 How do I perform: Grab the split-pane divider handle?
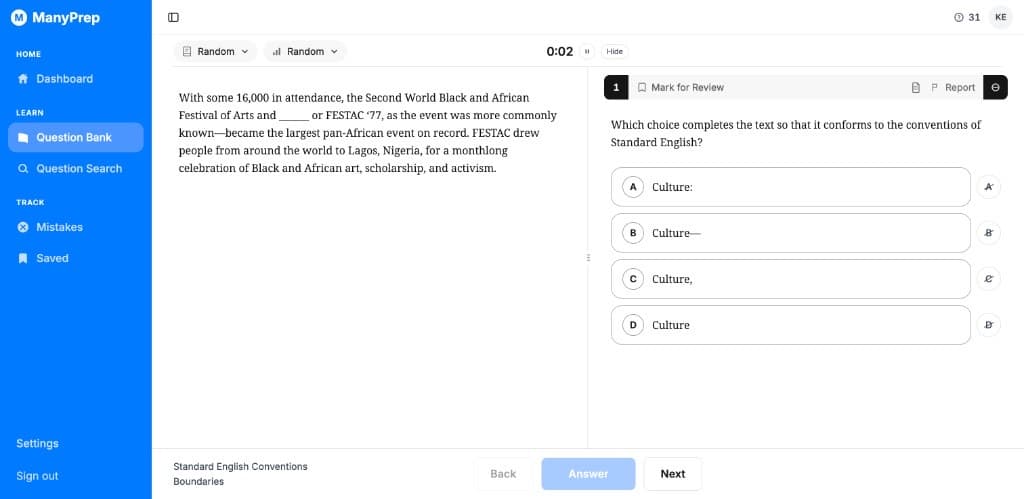click(x=588, y=258)
